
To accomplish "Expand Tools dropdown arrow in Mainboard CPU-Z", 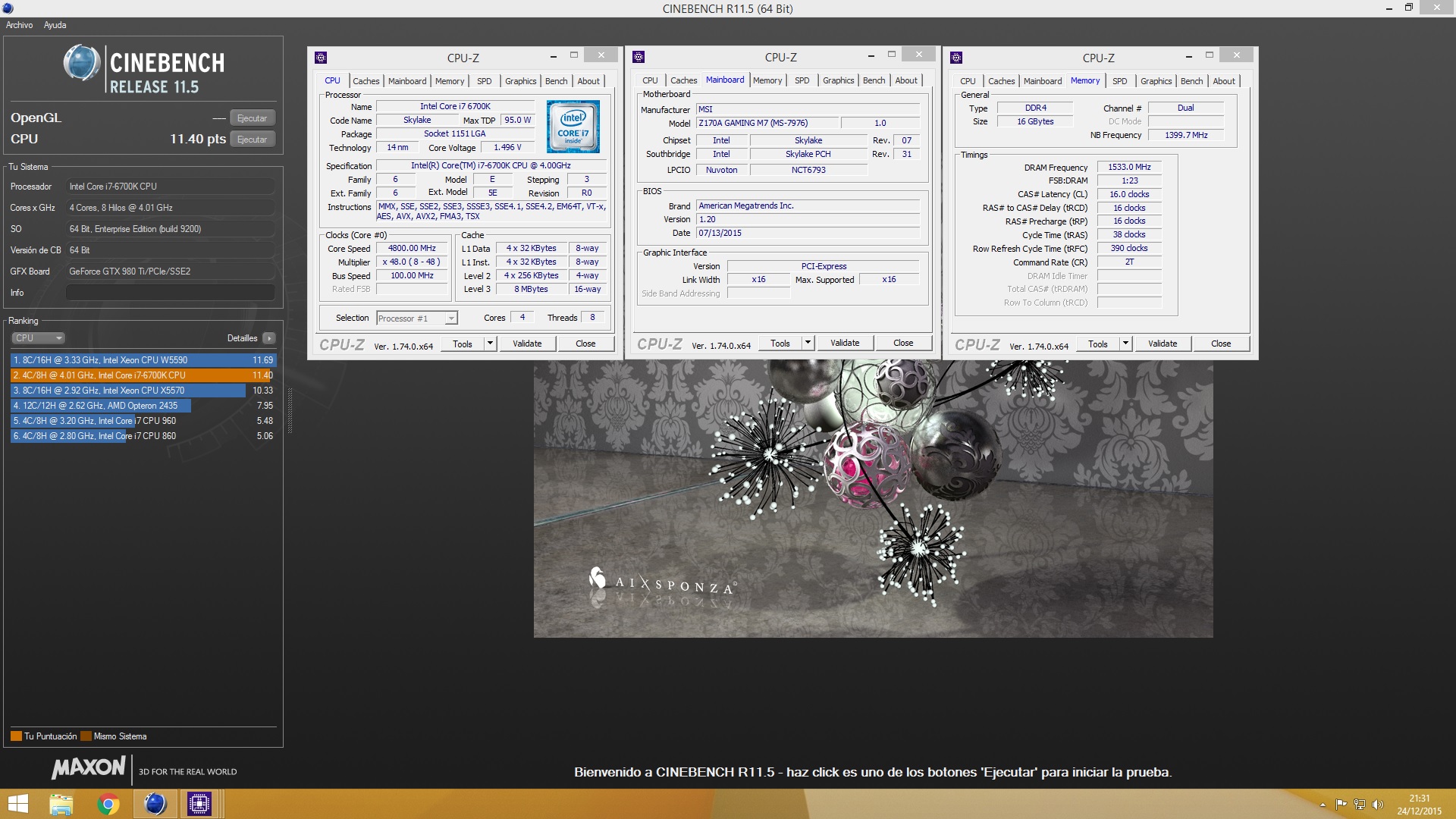I will 808,344.
